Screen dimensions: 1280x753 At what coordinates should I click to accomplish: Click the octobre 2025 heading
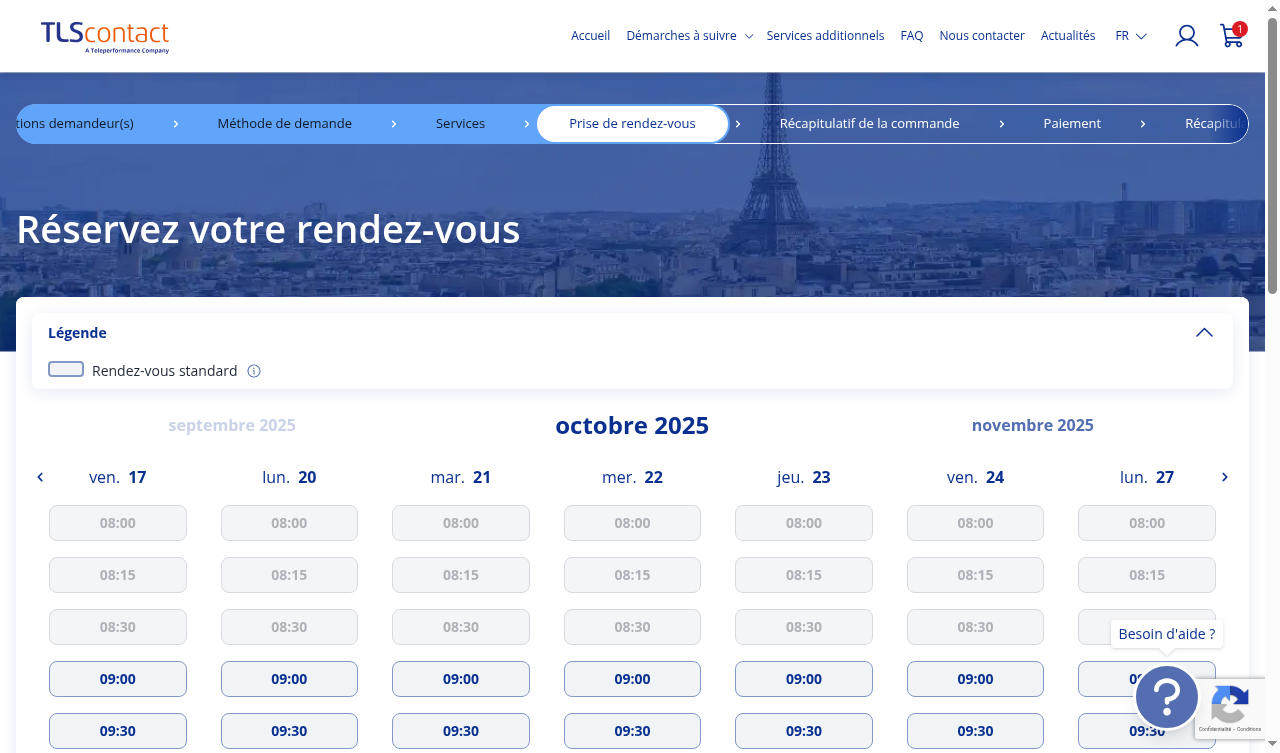tap(632, 426)
